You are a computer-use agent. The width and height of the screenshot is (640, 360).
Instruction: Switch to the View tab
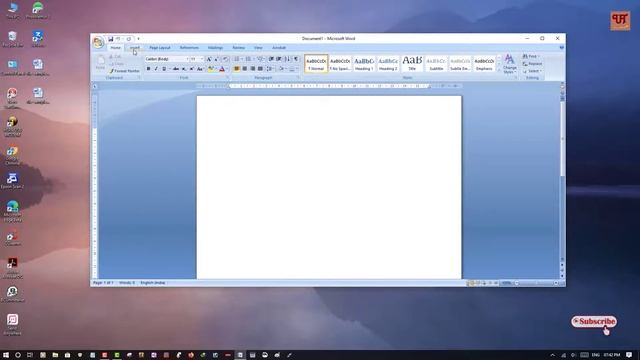pos(258,48)
